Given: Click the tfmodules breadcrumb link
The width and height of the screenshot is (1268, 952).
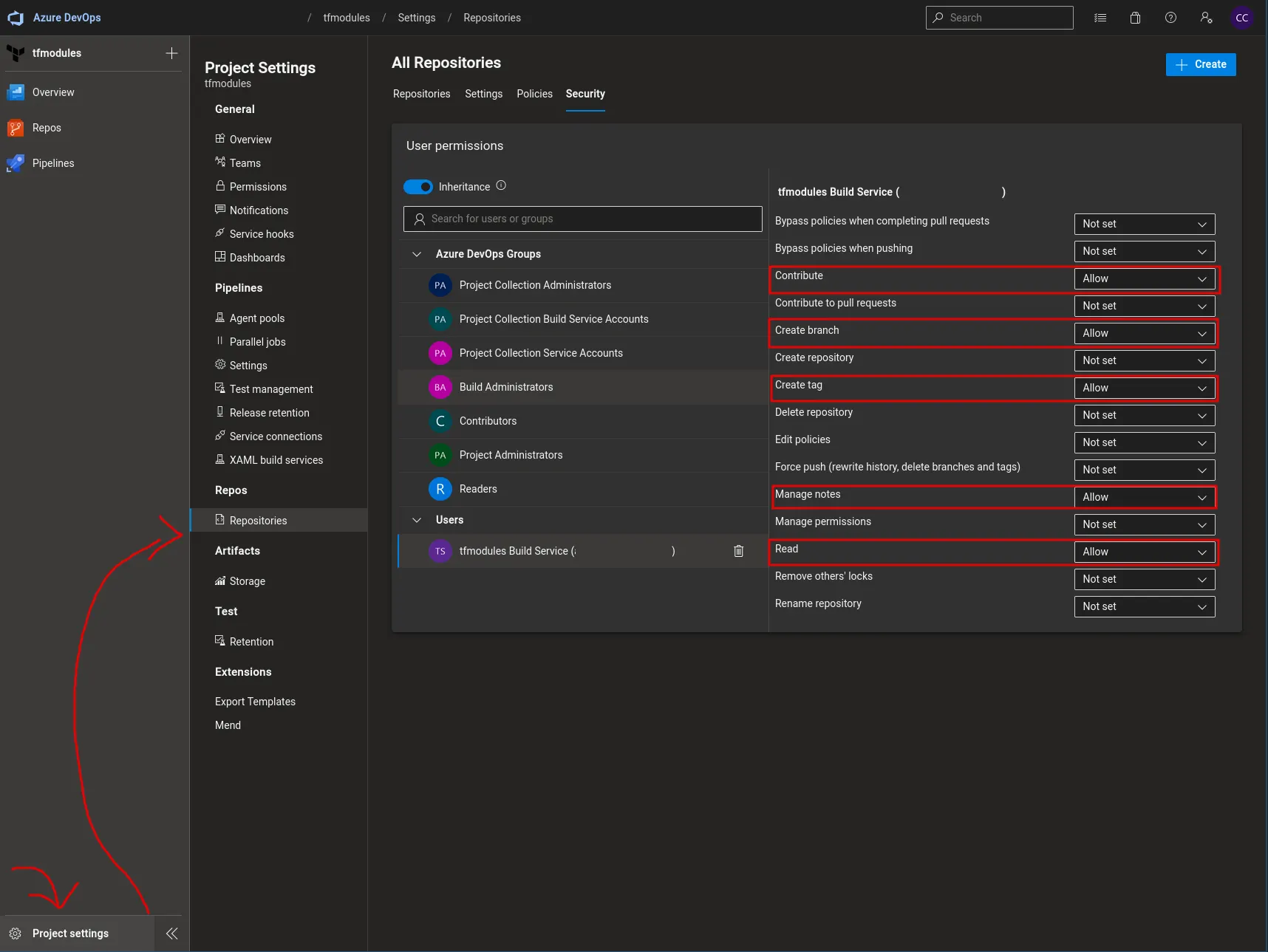Looking at the screenshot, I should [347, 18].
